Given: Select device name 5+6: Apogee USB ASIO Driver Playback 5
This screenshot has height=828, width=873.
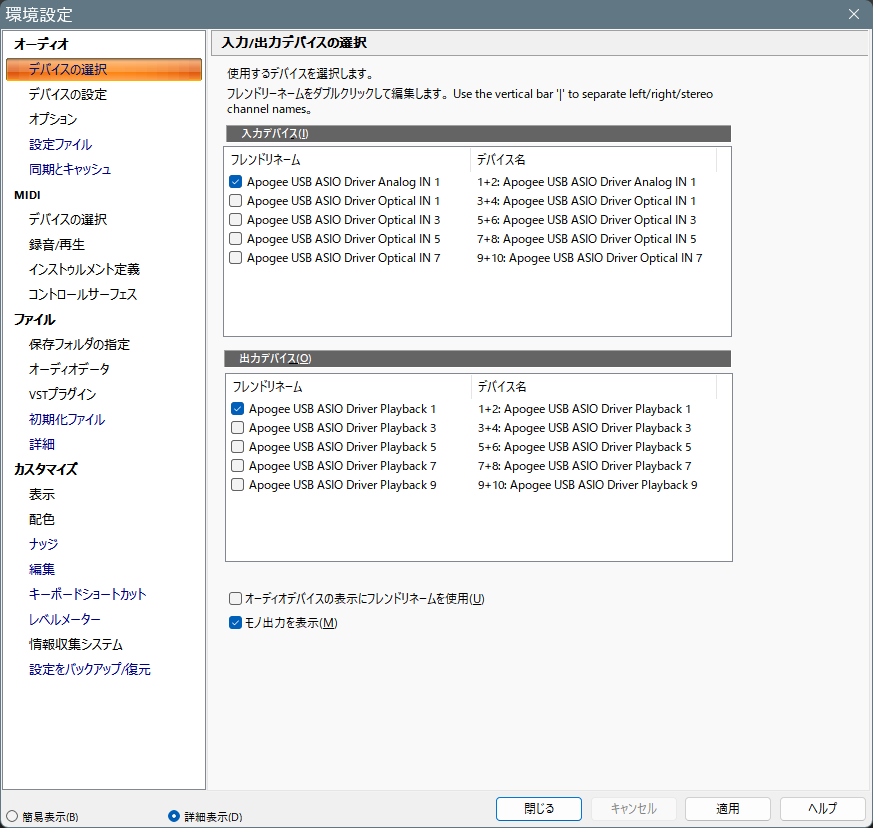Looking at the screenshot, I should tap(585, 447).
